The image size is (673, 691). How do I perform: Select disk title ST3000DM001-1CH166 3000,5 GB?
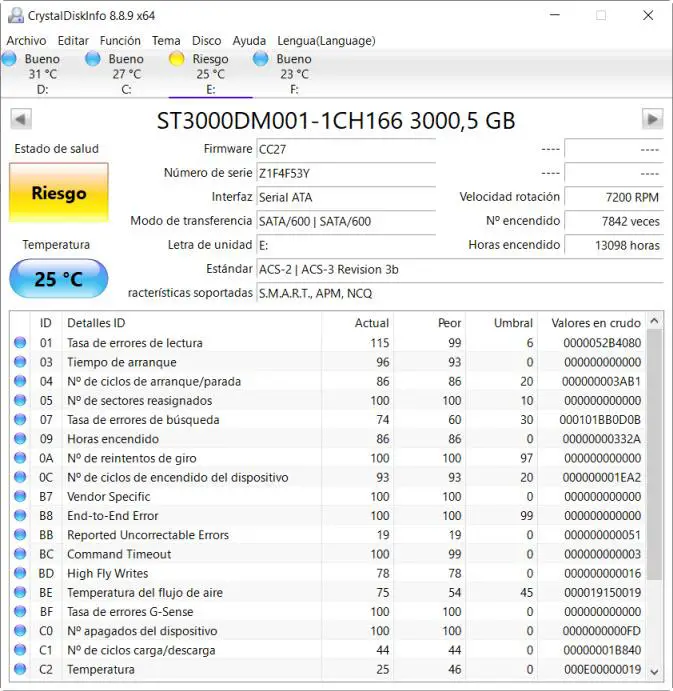pos(336,120)
